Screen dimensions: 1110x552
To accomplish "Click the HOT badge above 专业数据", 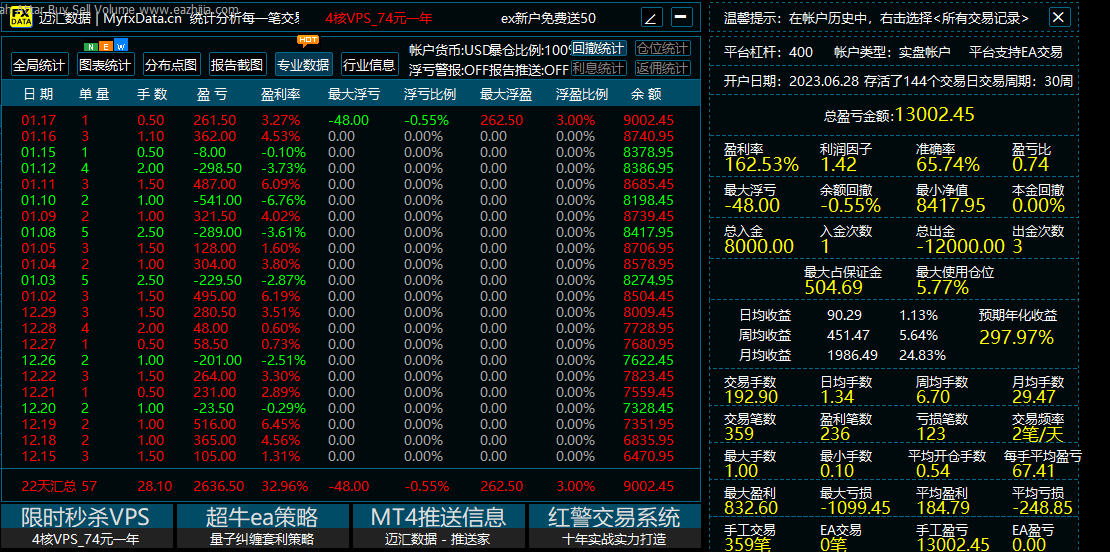I will [307, 40].
